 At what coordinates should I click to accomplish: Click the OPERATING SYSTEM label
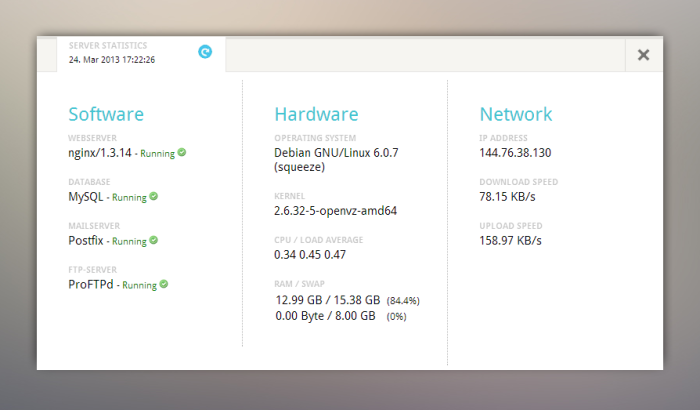315,138
